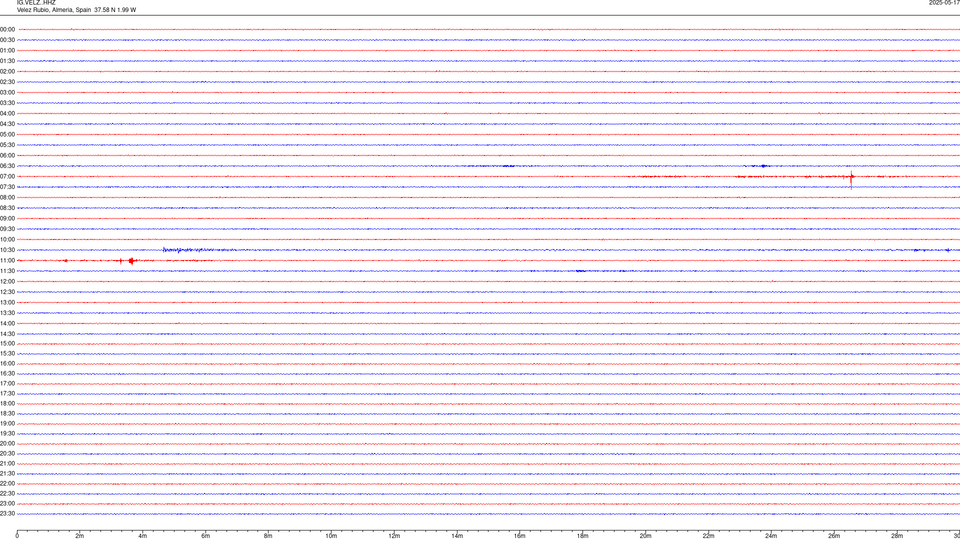Click the 15:00 row time label
This screenshot has height=540, width=960.
(8, 343)
